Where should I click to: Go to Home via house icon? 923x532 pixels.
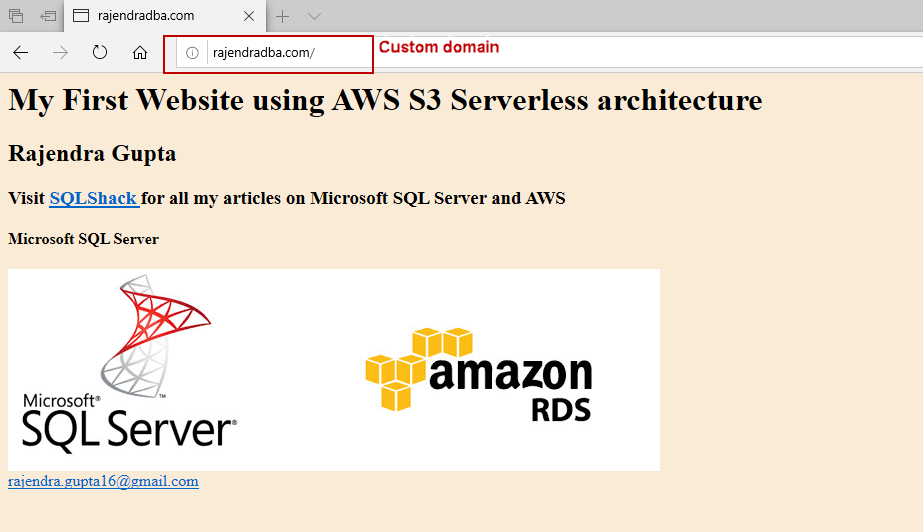(140, 53)
